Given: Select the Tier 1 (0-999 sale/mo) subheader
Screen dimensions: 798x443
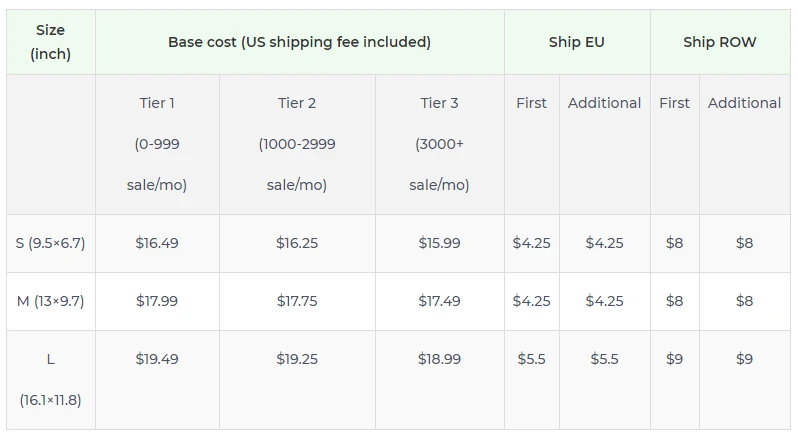Looking at the screenshot, I should (157, 144).
